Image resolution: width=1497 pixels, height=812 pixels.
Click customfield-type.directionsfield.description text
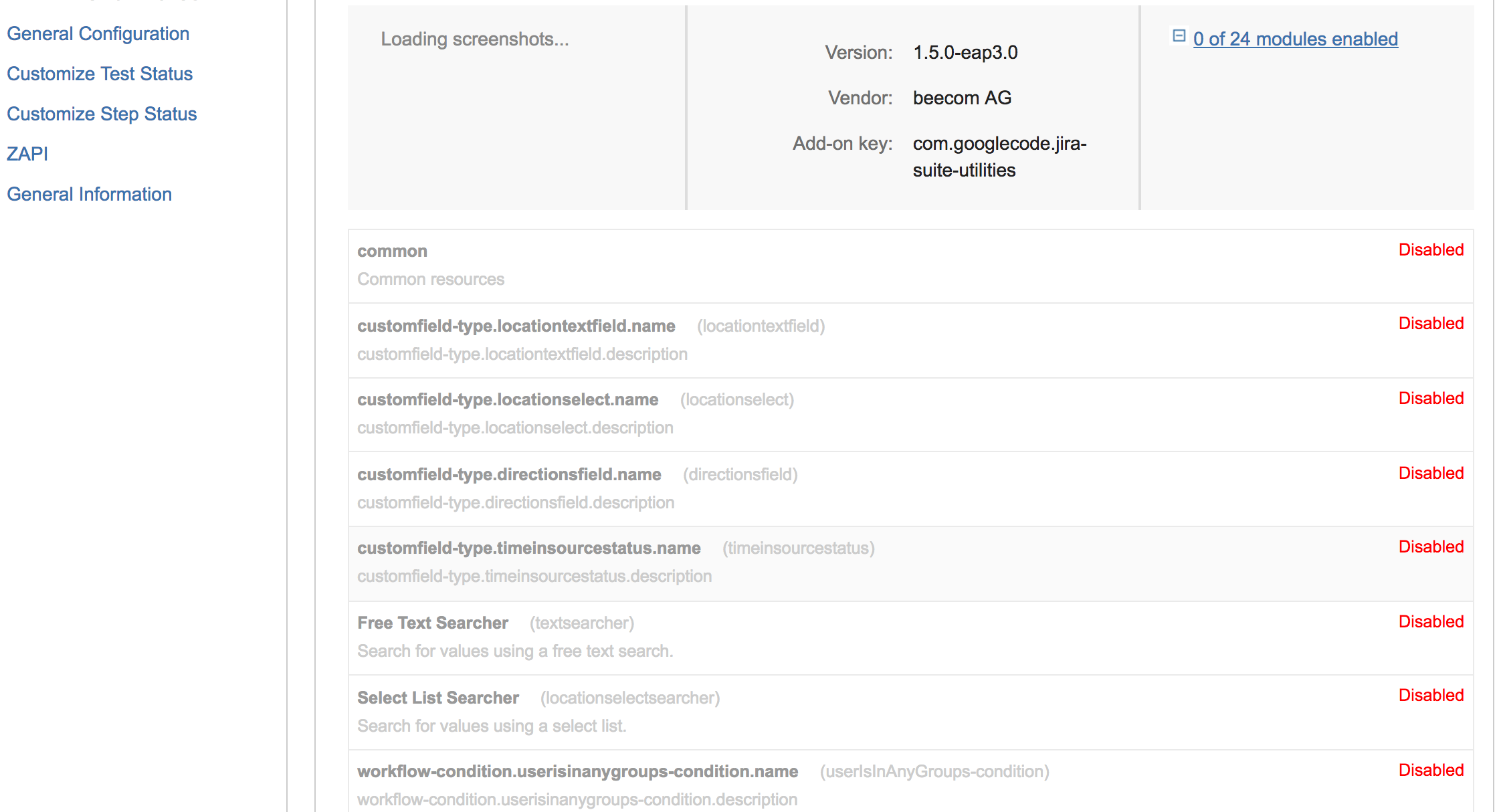(x=516, y=503)
